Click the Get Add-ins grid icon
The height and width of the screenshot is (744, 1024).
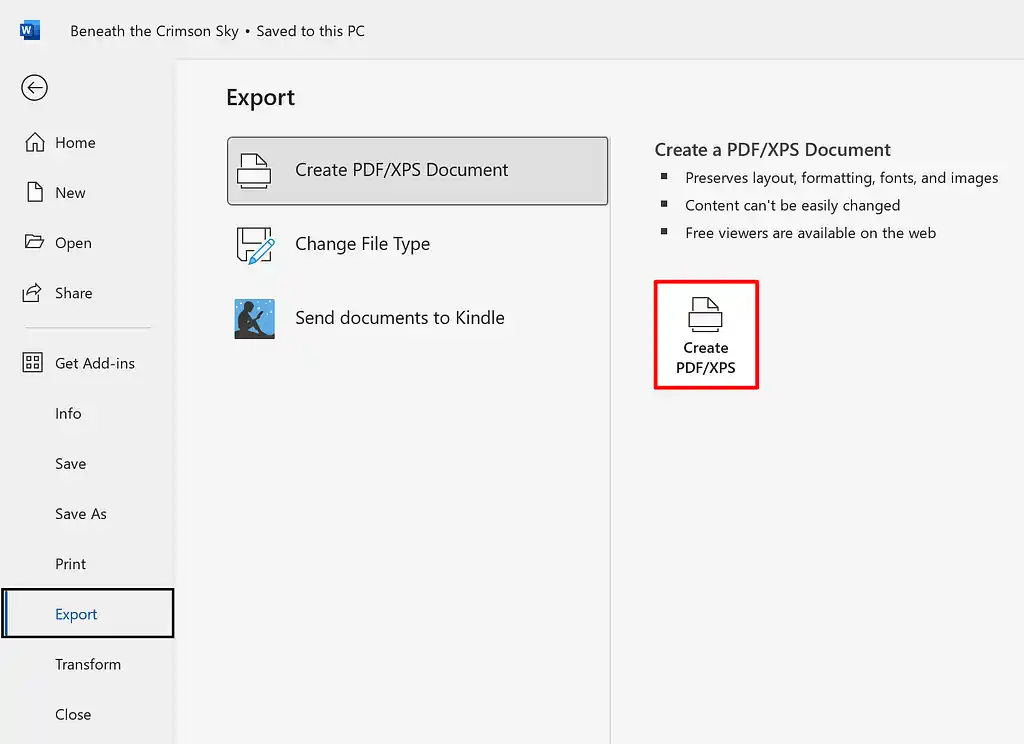click(x=33, y=363)
